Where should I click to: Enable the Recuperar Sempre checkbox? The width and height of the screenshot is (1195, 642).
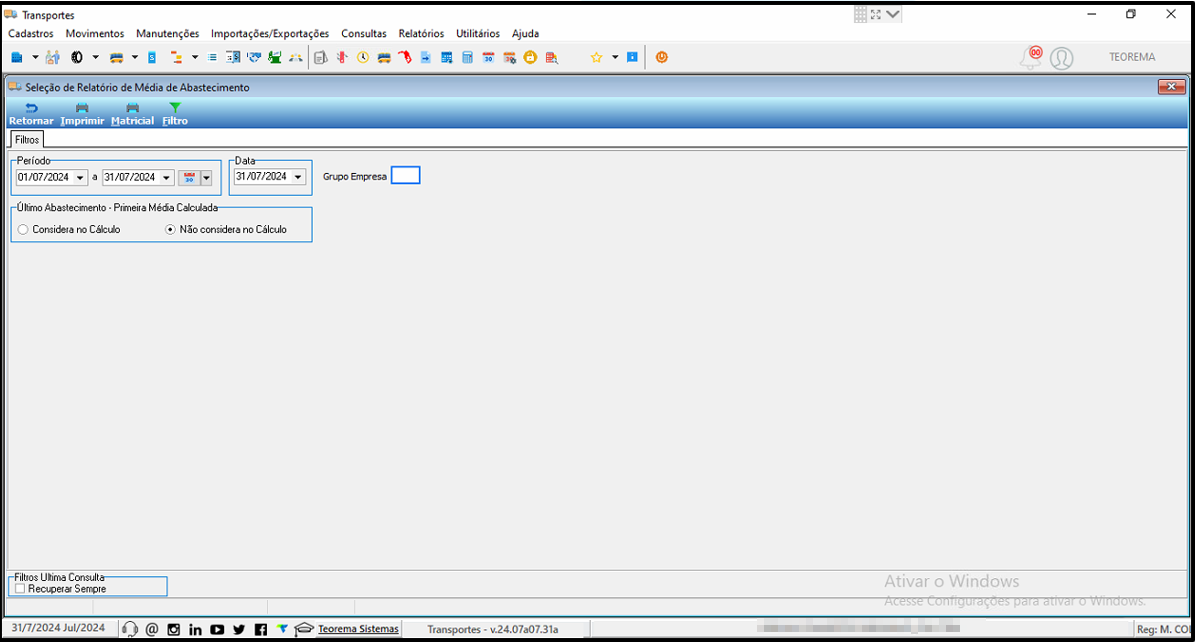click(21, 589)
